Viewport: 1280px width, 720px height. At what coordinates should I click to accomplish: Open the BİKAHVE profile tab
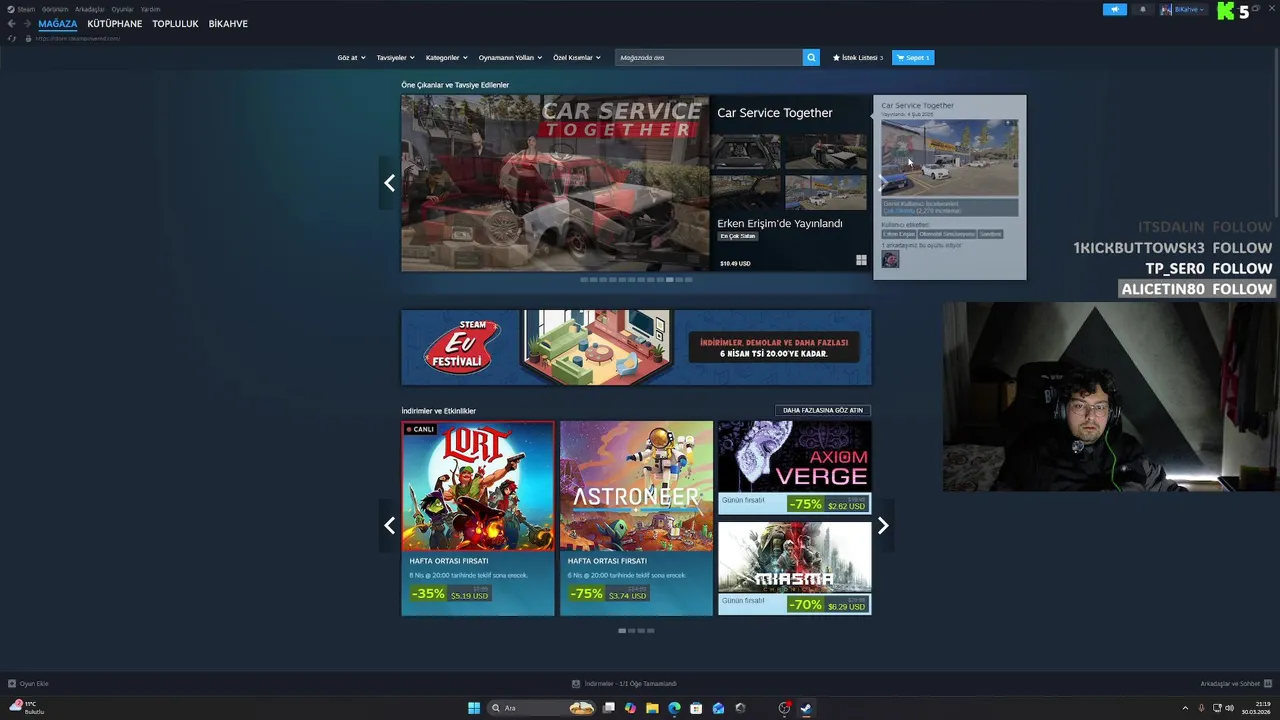(x=228, y=23)
